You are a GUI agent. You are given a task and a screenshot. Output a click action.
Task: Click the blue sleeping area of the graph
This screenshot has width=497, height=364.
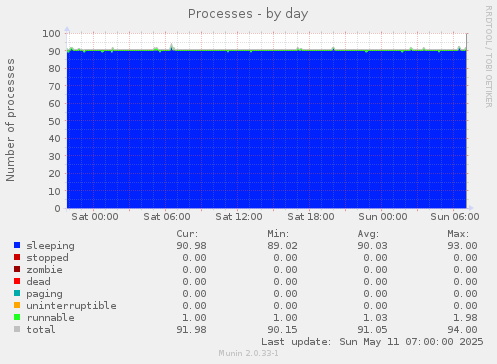click(x=267, y=130)
